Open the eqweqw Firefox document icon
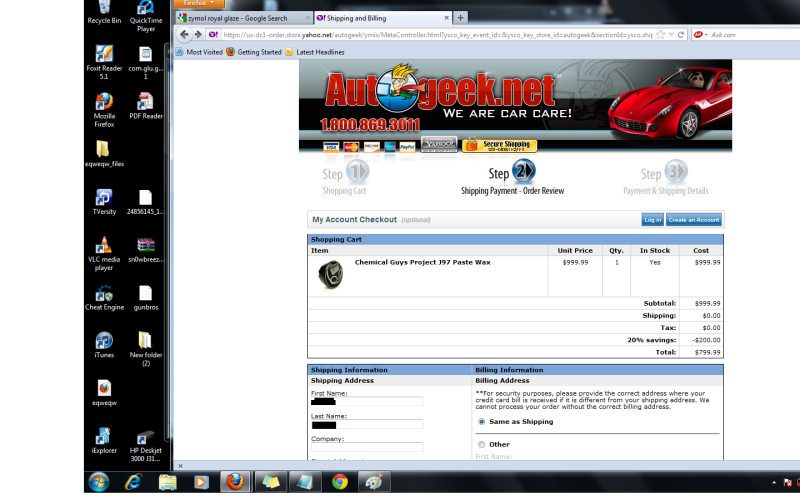Image resolution: width=800 pixels, height=500 pixels. (104, 393)
